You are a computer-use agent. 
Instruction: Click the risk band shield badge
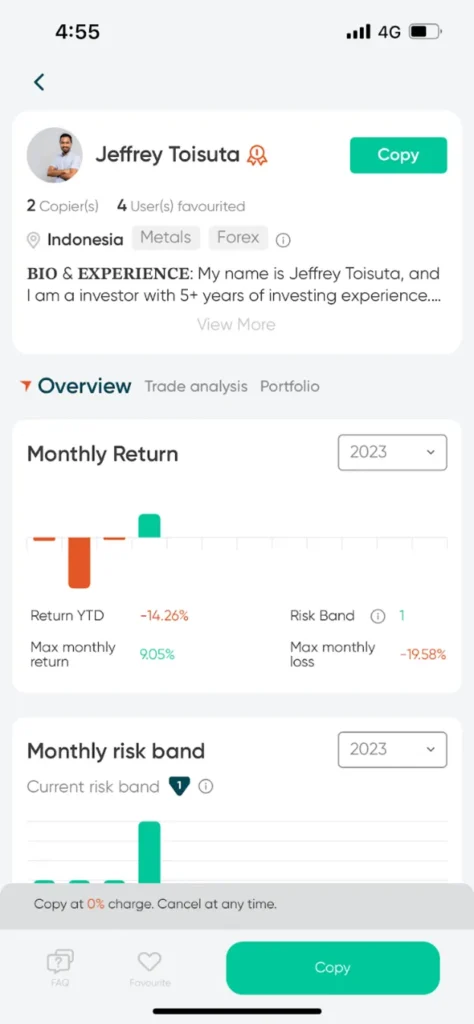point(178,786)
